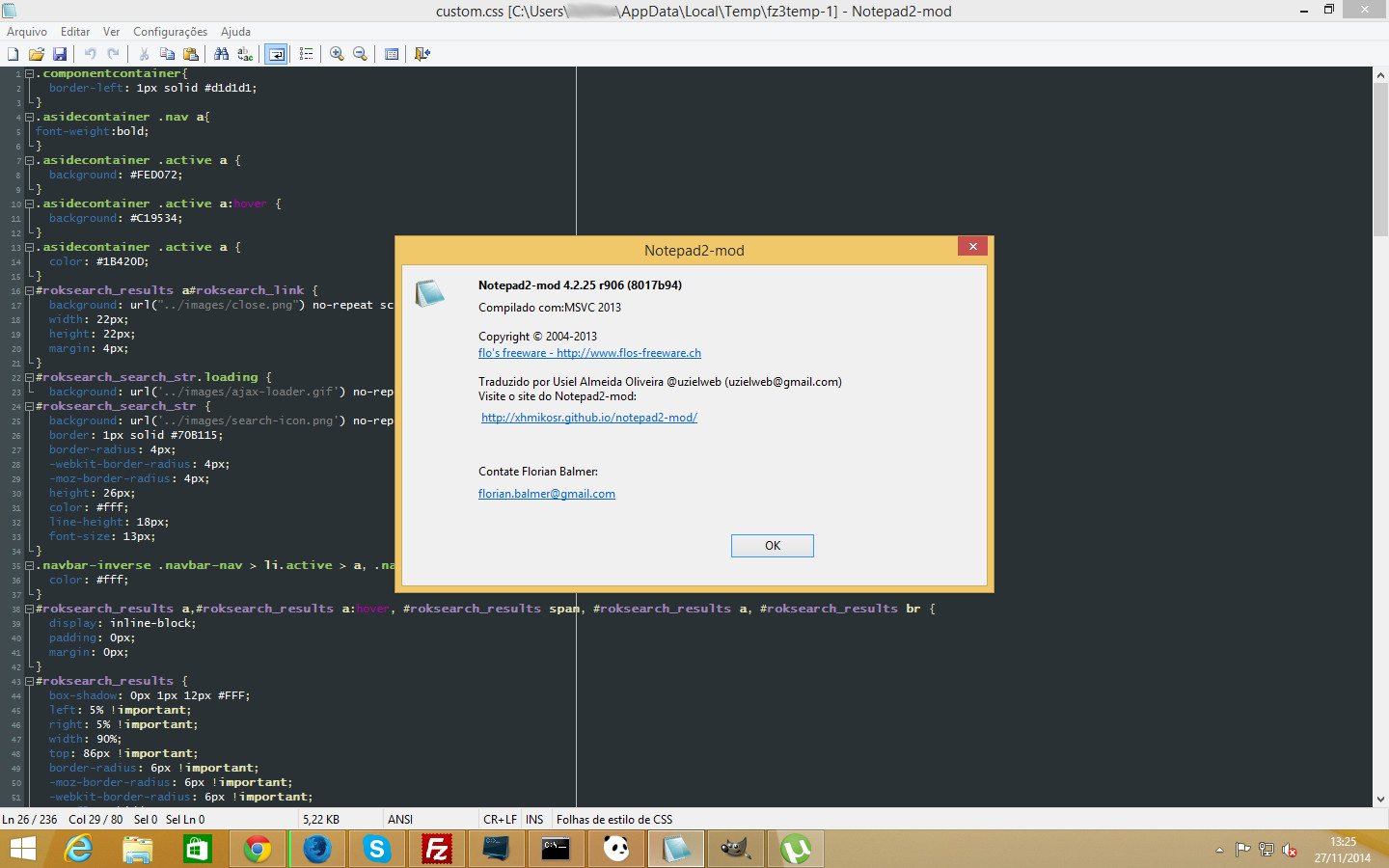Exit Notepad2-mod via the door toolbar icon

(422, 54)
